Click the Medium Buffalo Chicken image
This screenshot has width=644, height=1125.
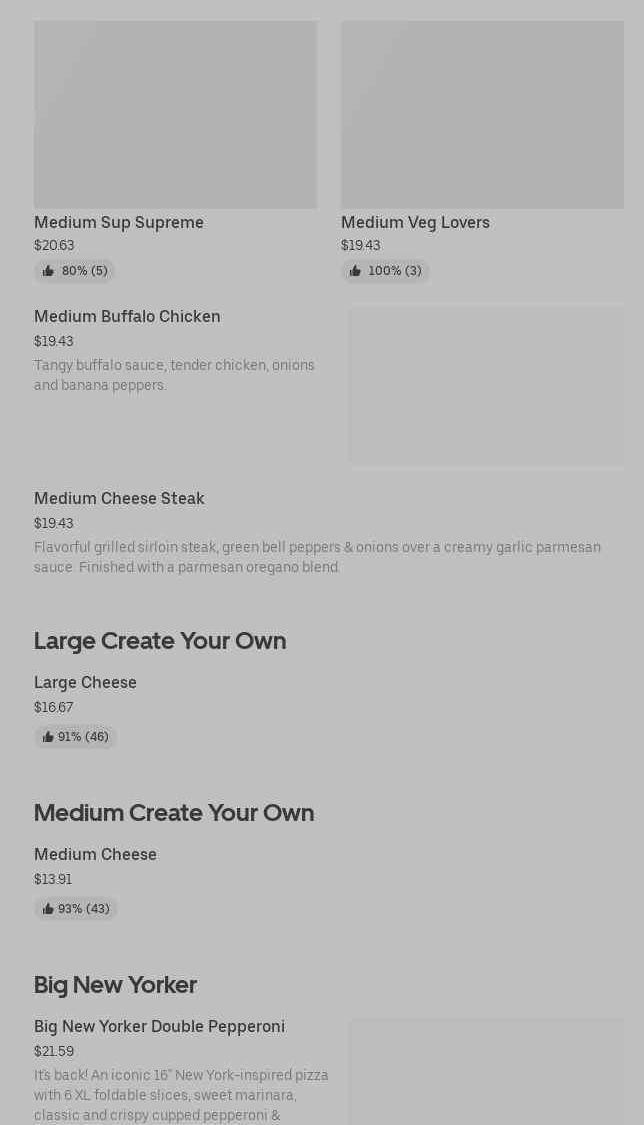coord(486,386)
